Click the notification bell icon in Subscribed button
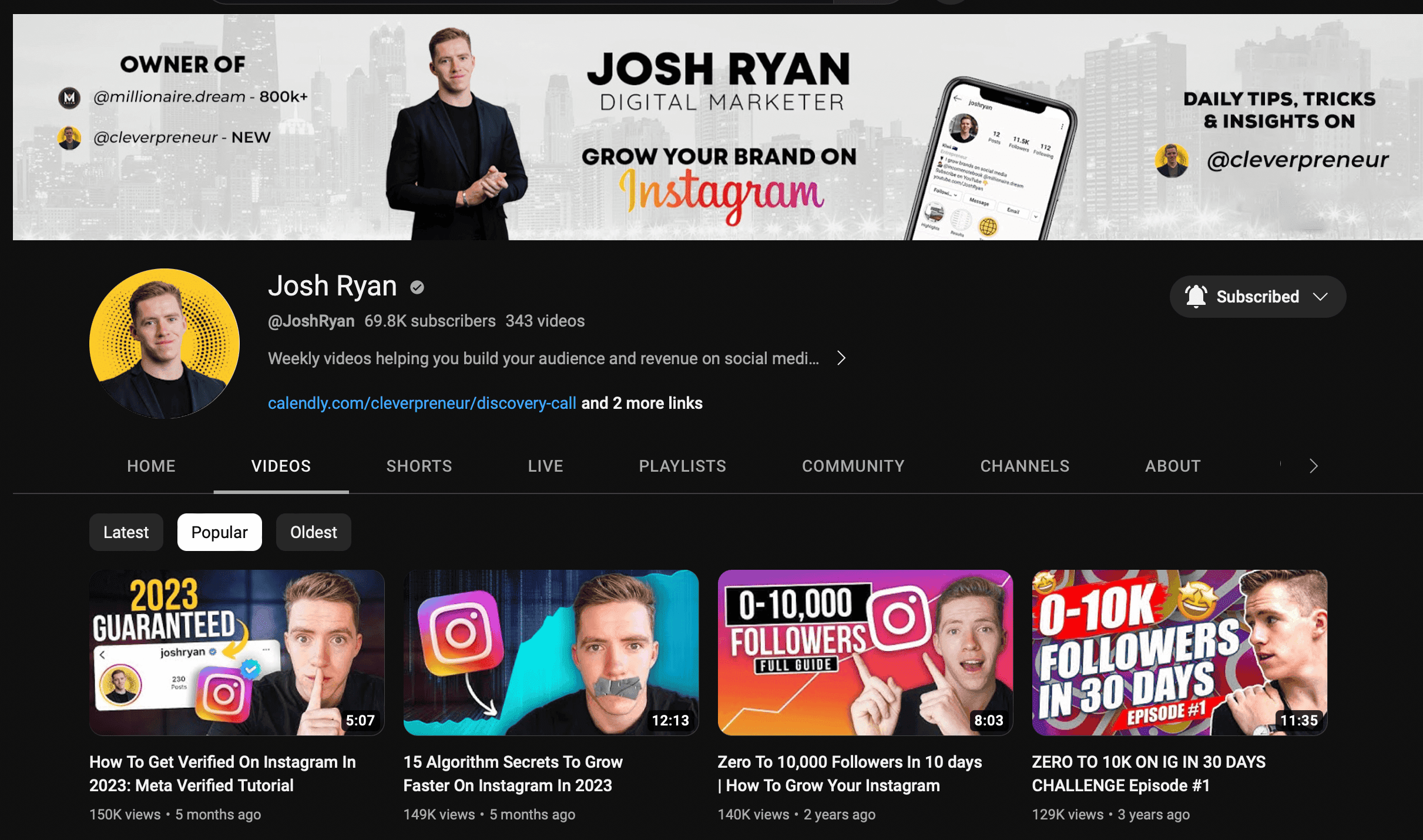Screen dimensions: 1423x840 point(1196,297)
